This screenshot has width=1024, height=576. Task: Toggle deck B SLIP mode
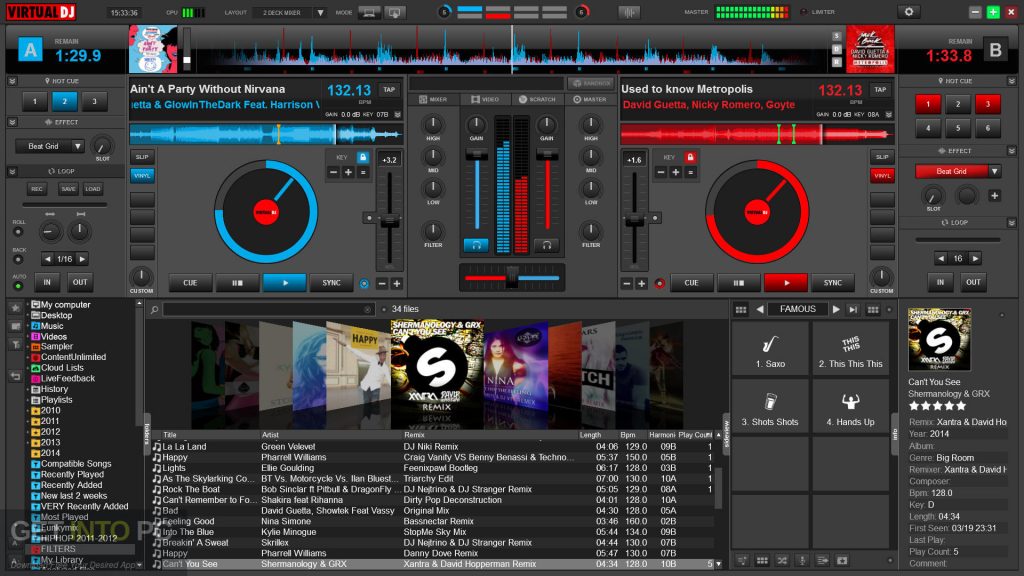[x=882, y=157]
